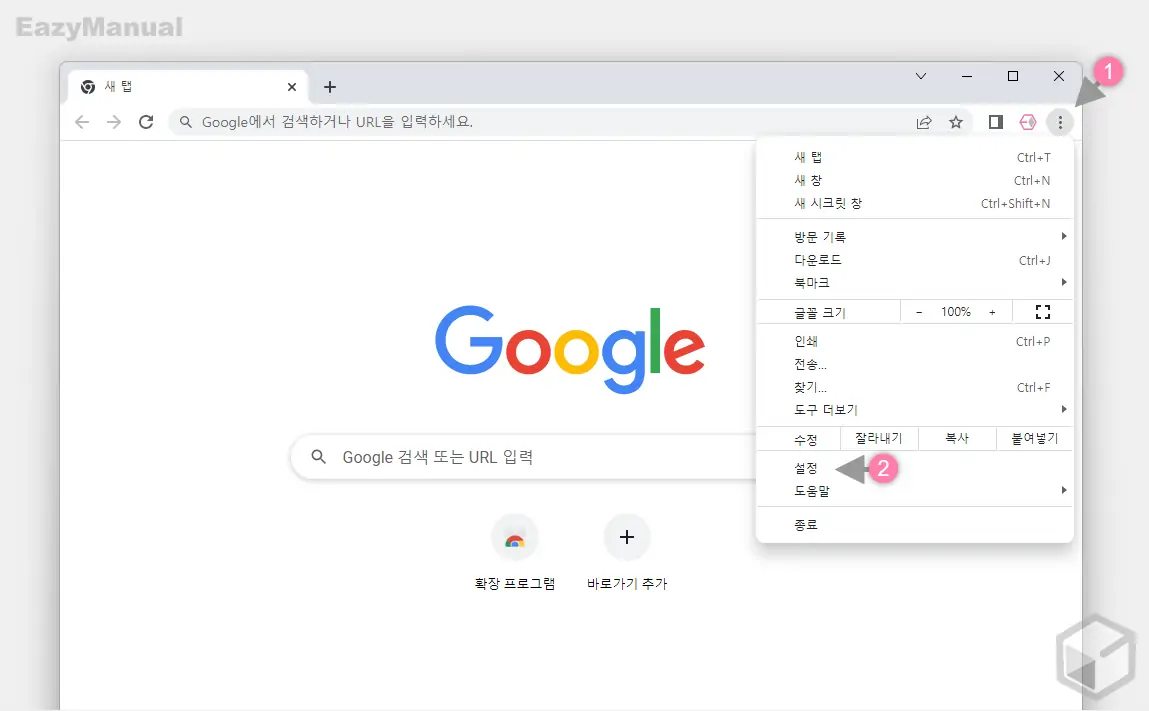Click the 바로가기 추가 shortcut button
1149x711 pixels.
click(627, 553)
